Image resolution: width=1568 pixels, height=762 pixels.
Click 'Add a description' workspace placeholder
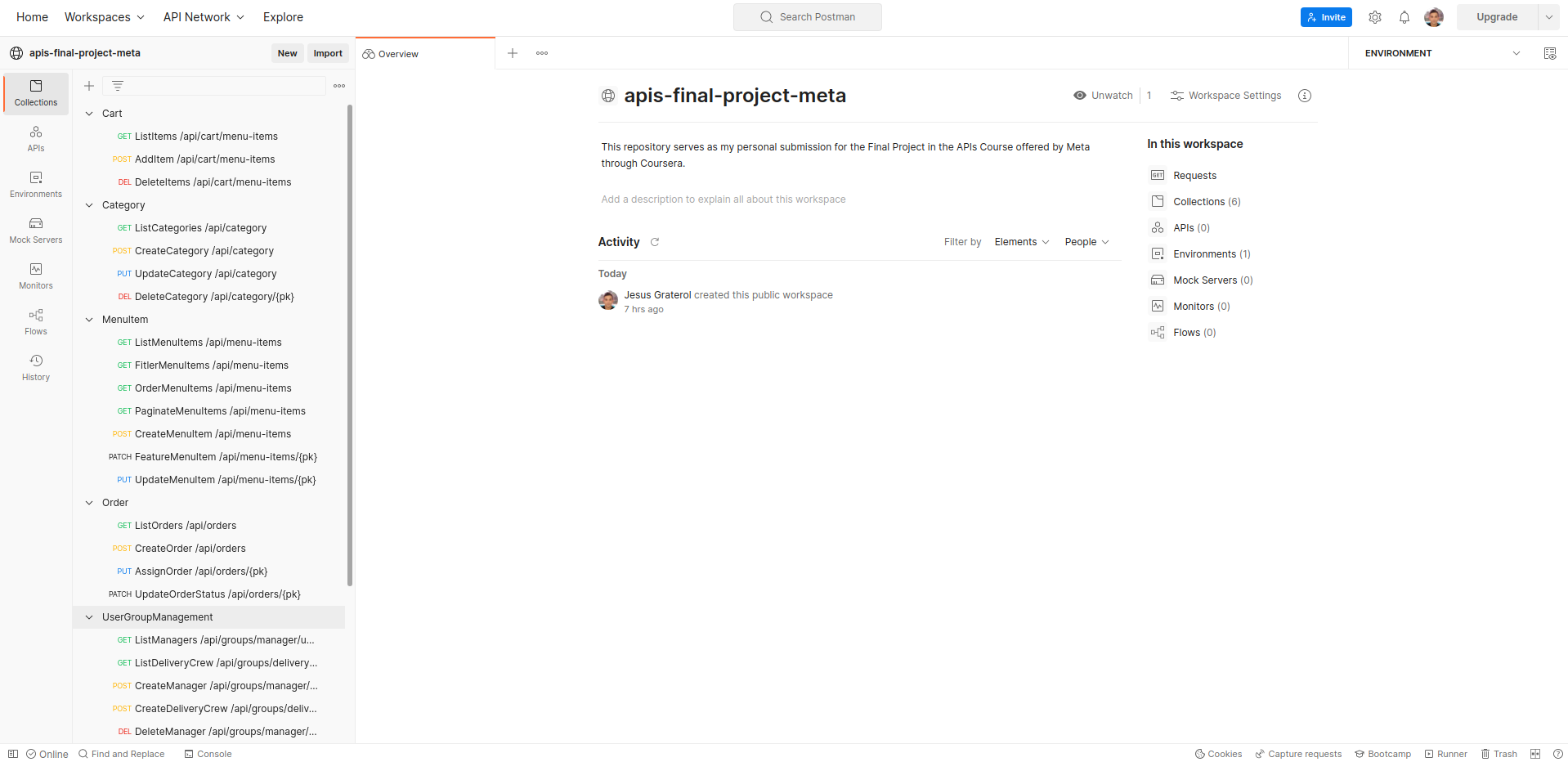[724, 199]
